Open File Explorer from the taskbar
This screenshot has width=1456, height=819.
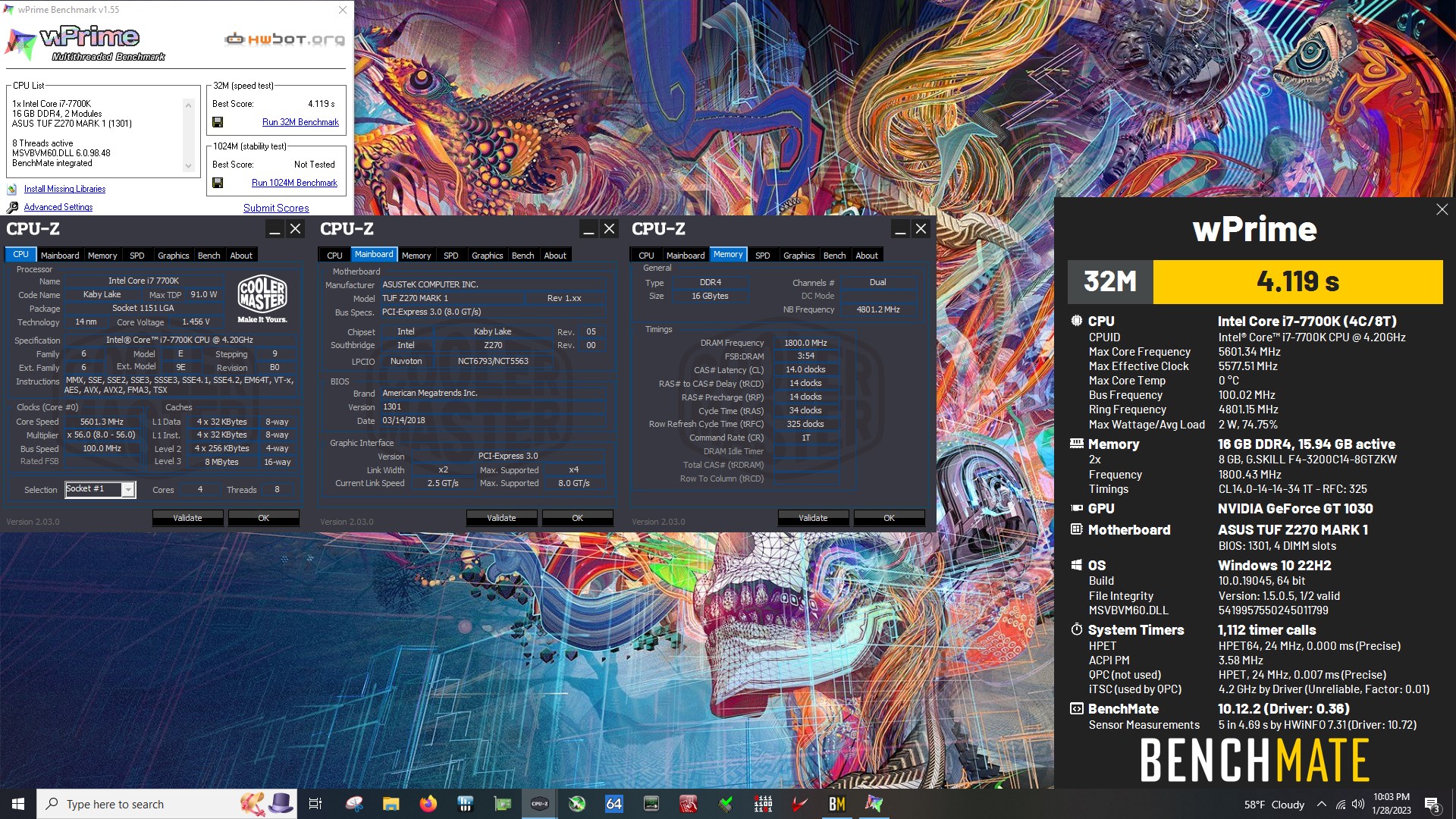tap(391, 804)
